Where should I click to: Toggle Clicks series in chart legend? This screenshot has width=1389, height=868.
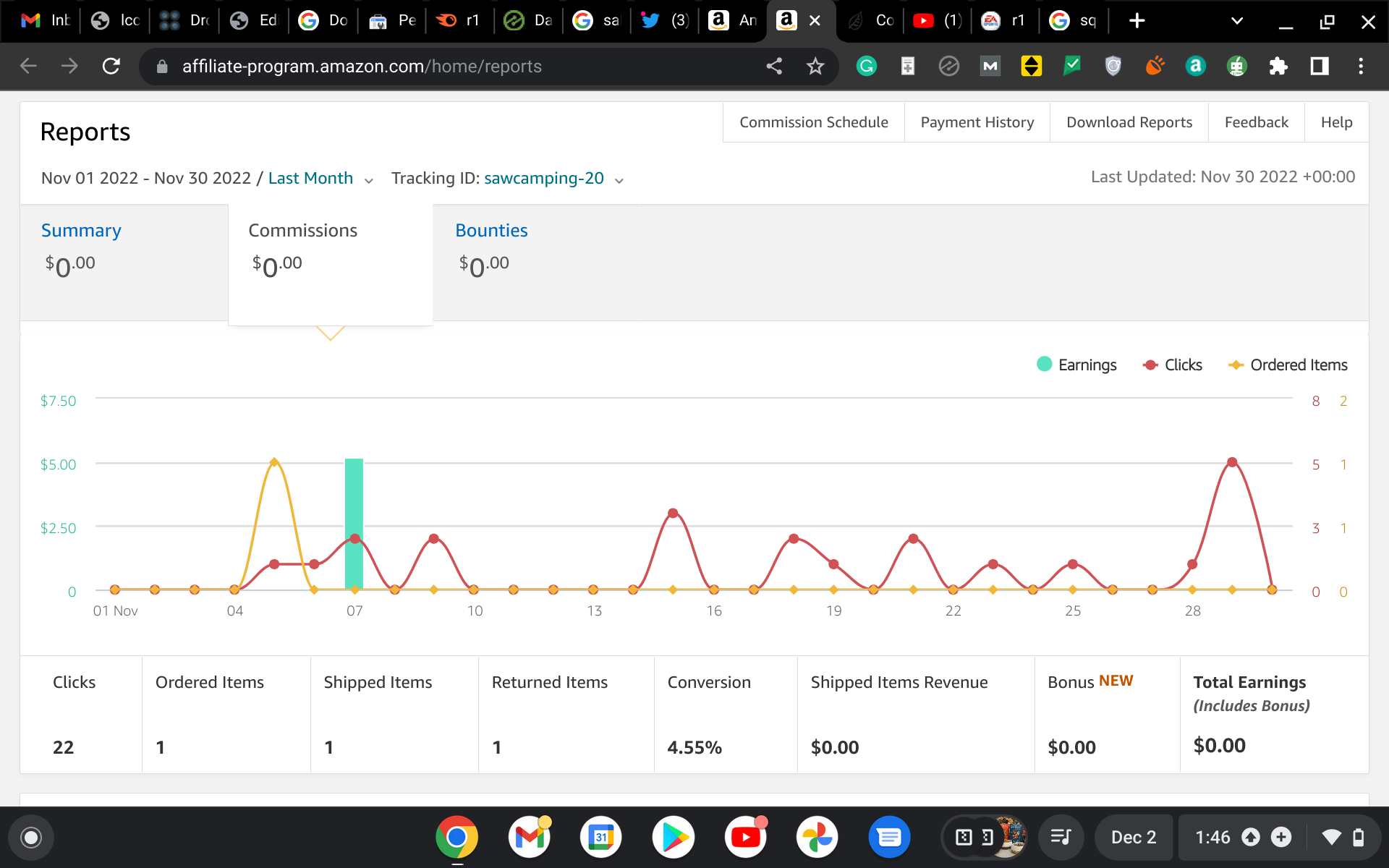[x=1172, y=365]
